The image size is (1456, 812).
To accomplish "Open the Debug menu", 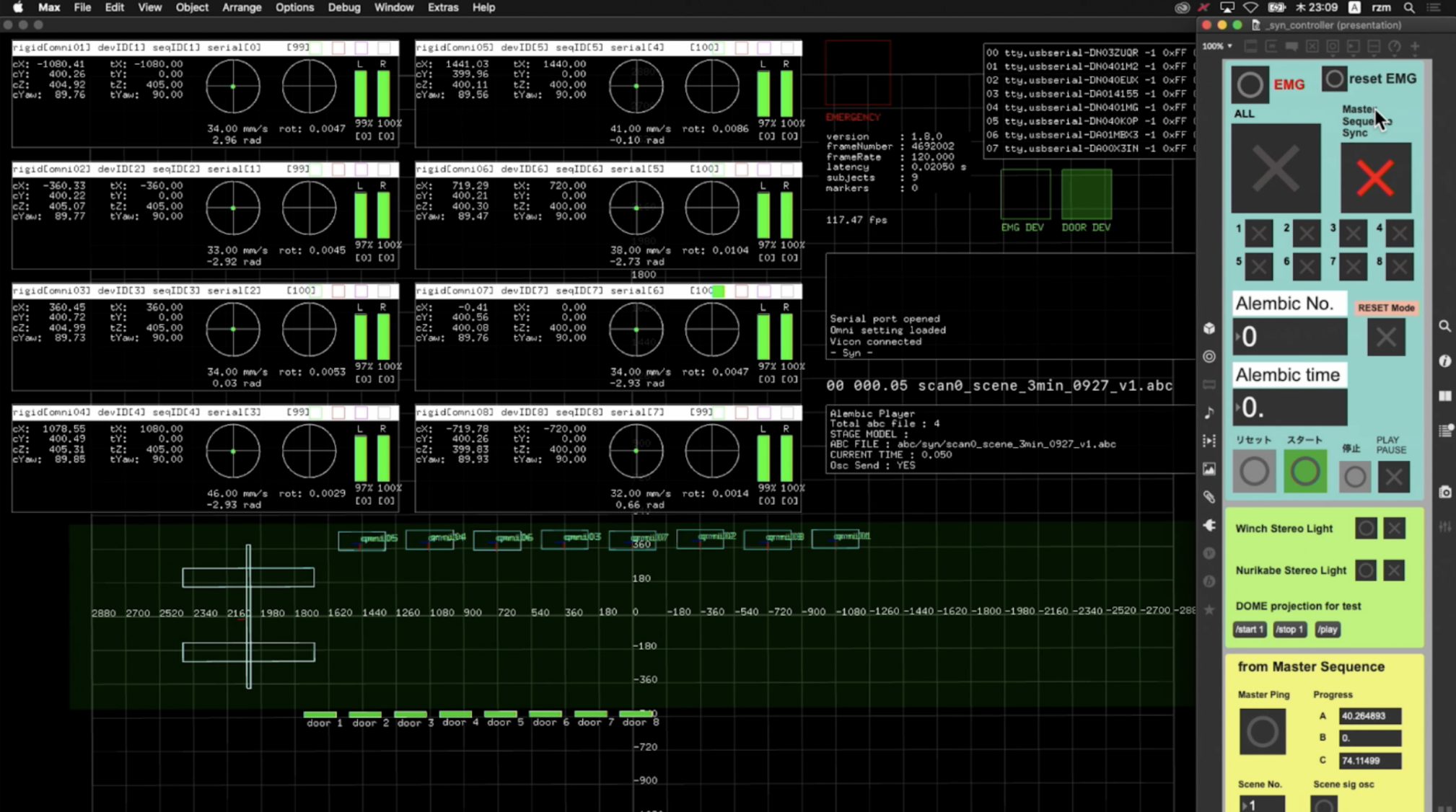I will coord(344,7).
